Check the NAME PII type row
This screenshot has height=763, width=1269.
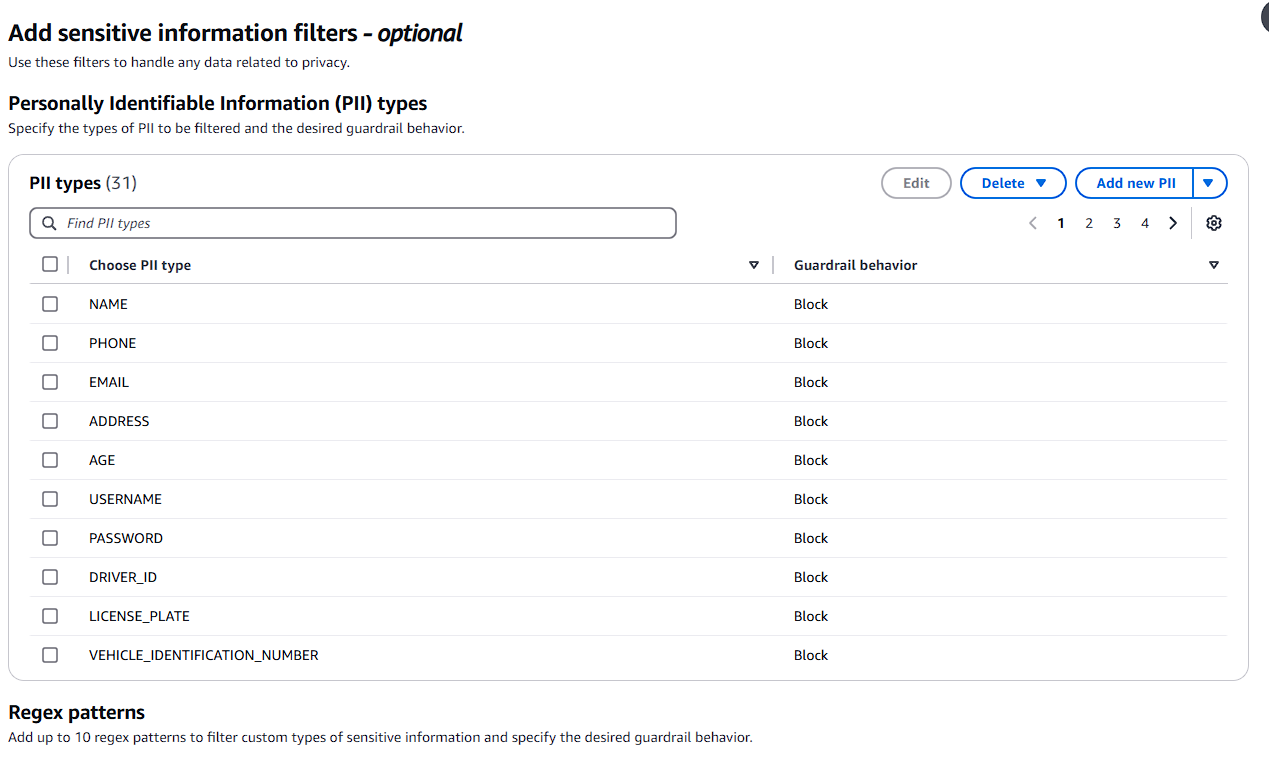[50, 304]
